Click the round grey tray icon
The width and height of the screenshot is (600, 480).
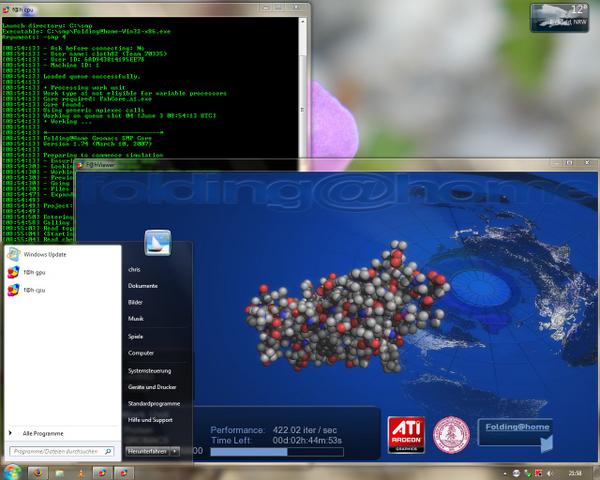click(x=516, y=473)
